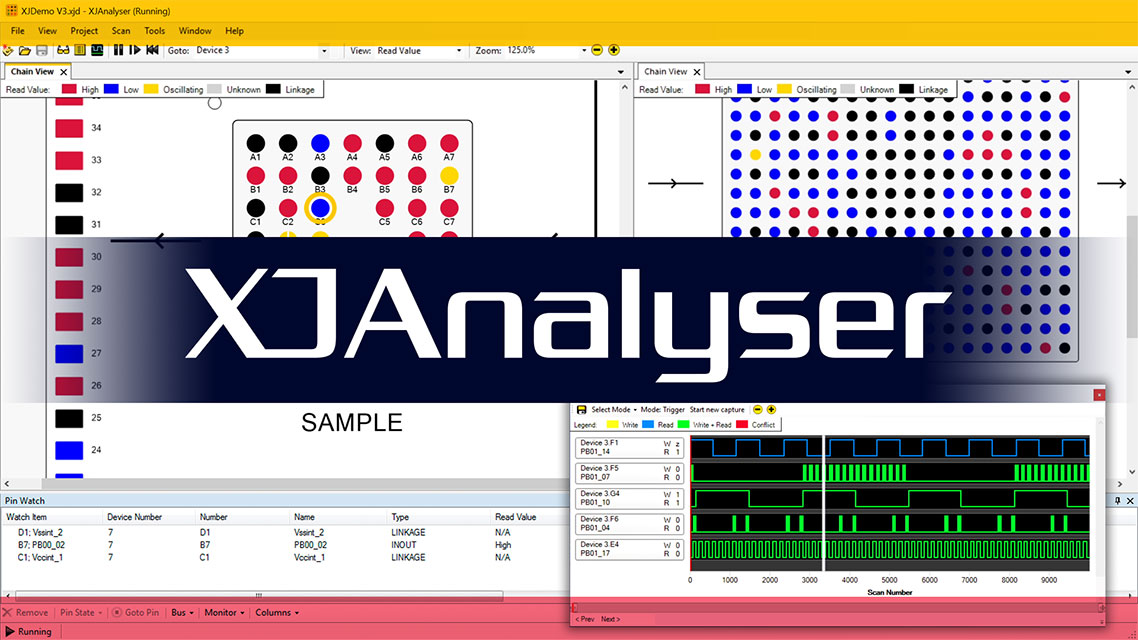This screenshot has width=1138, height=640.
Task: Open the Project menu
Action: pyautogui.click(x=84, y=31)
